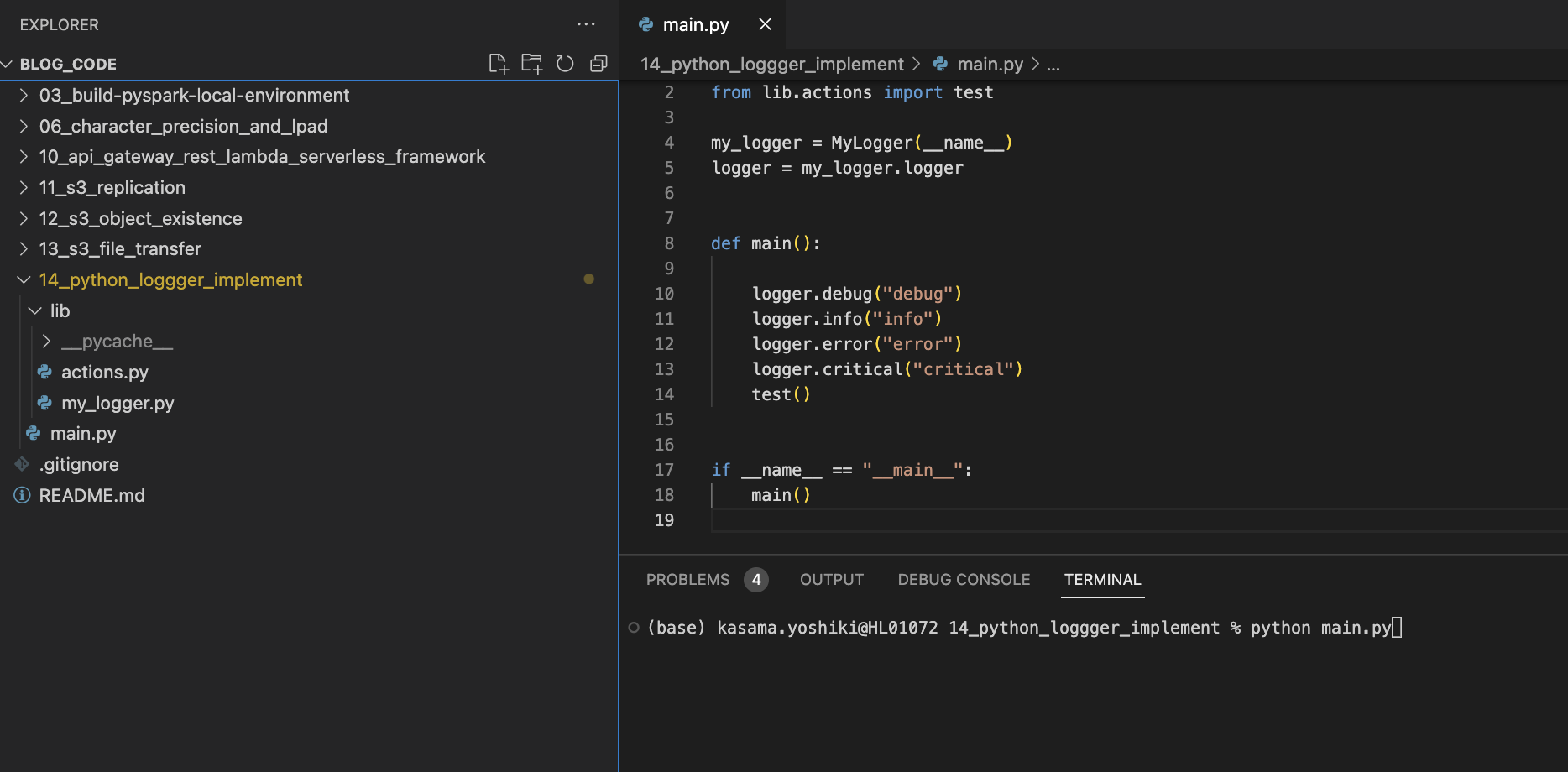Screen dimensions: 1568x772
Task: Open the .gitignore file
Action: coord(79,464)
